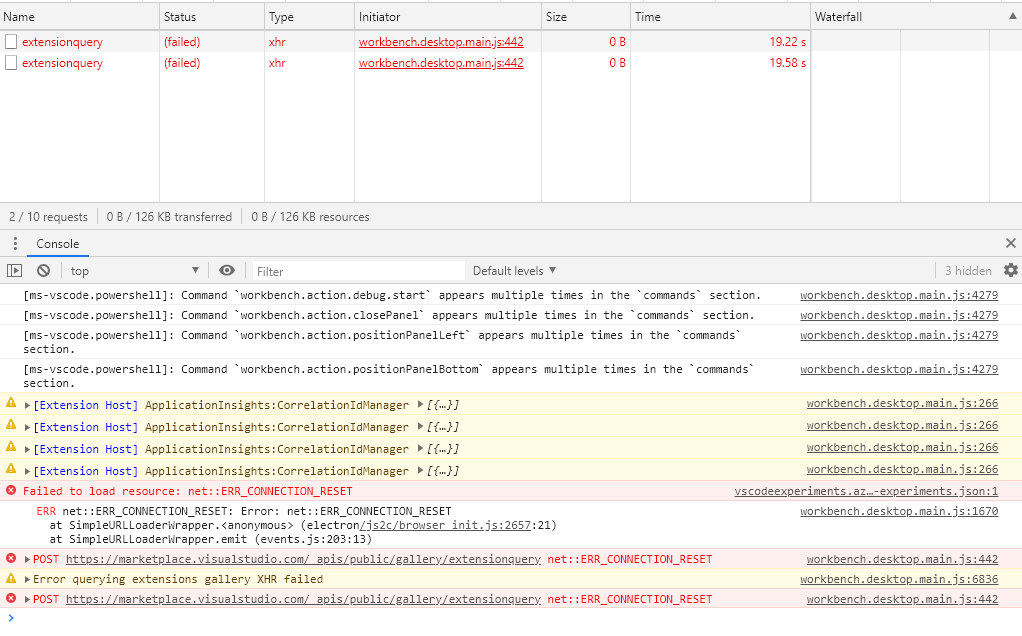Open source link for debug.start command message
Screen dimensions: 1022x636
pyautogui.click(x=899, y=295)
